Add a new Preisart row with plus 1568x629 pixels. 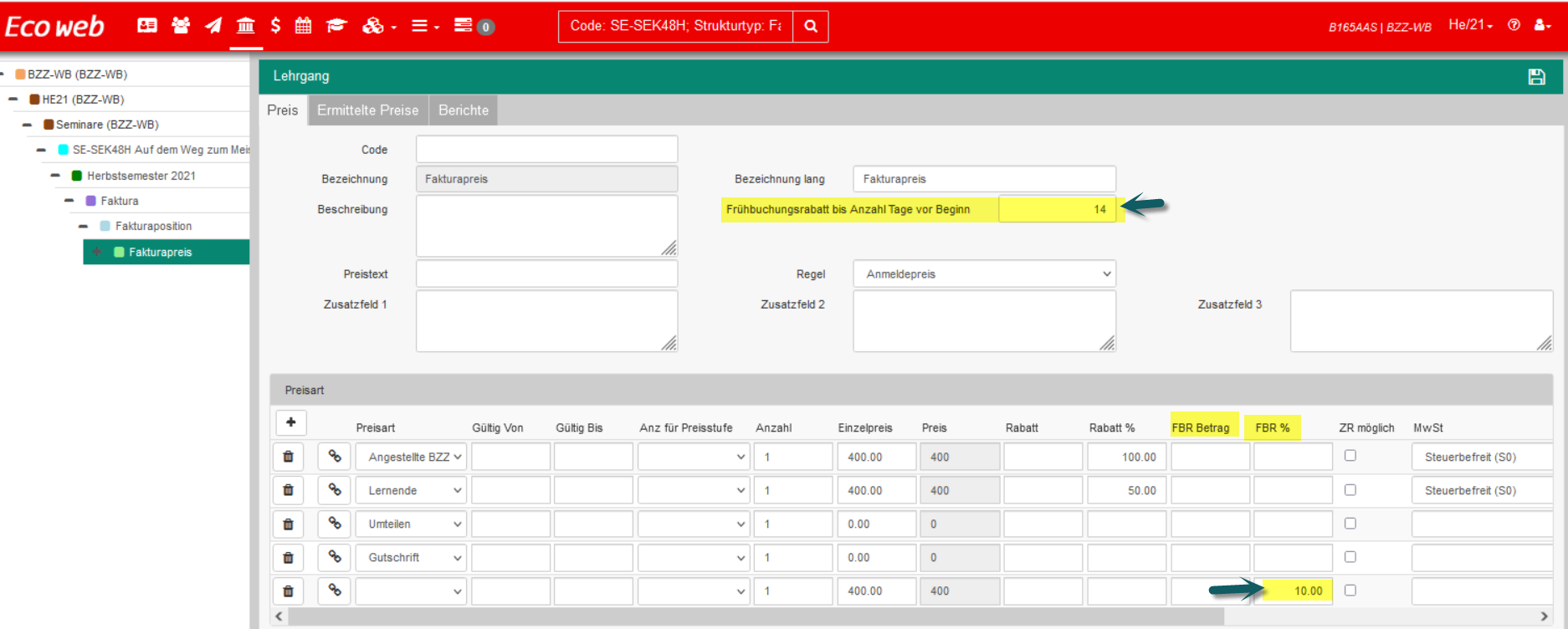coord(291,422)
